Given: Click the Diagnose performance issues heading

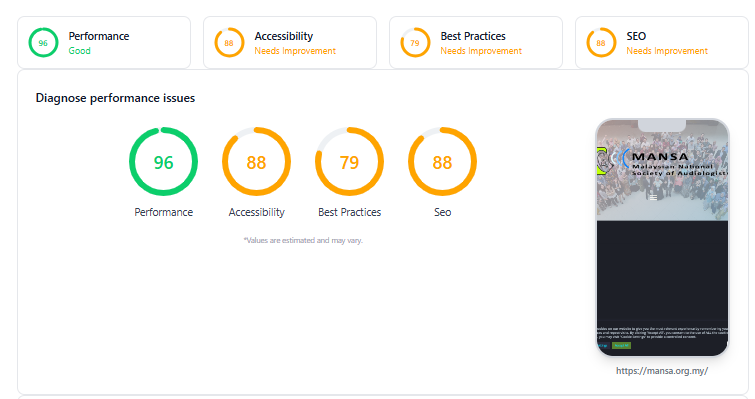Looking at the screenshot, I should click(x=116, y=98).
